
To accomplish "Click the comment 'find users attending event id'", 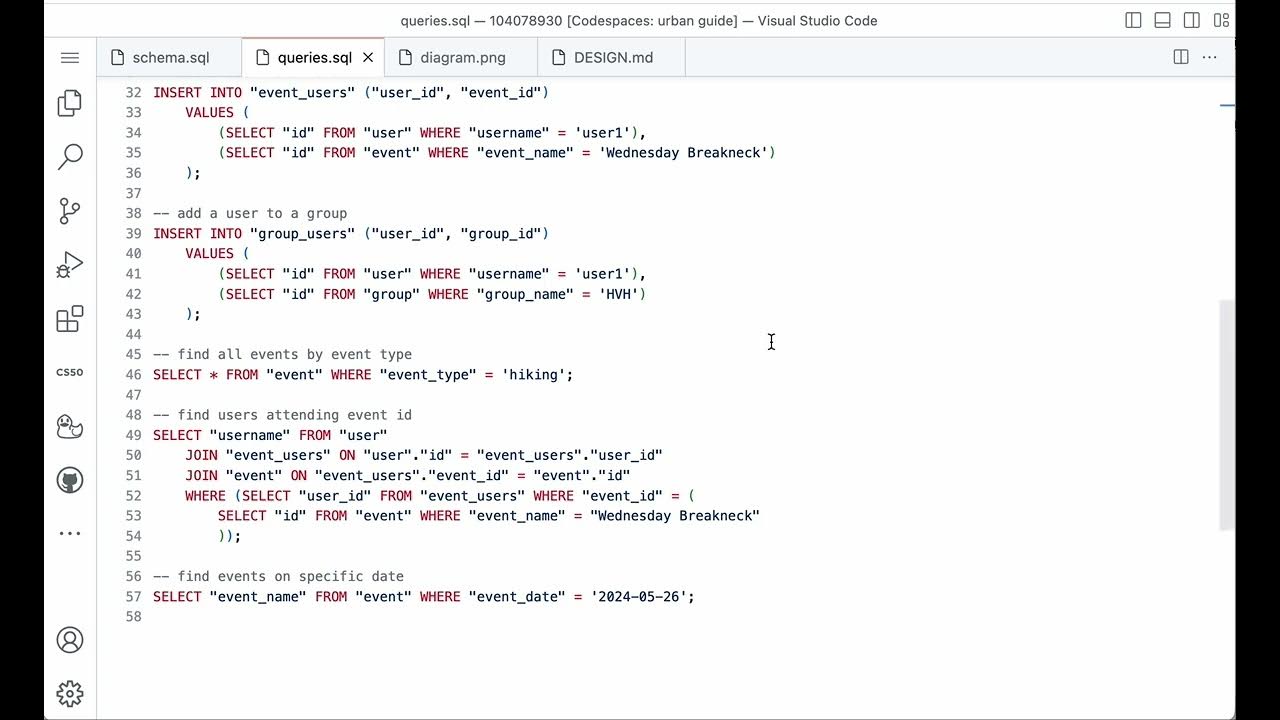I will [282, 415].
